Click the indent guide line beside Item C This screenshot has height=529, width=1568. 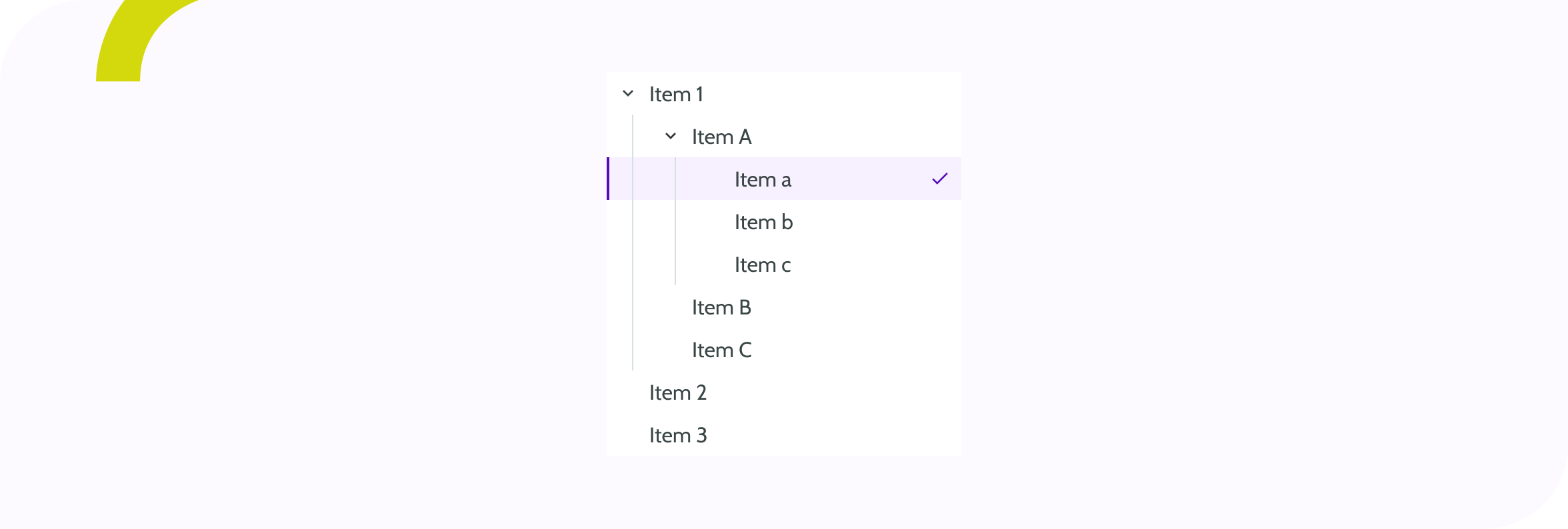(633, 350)
